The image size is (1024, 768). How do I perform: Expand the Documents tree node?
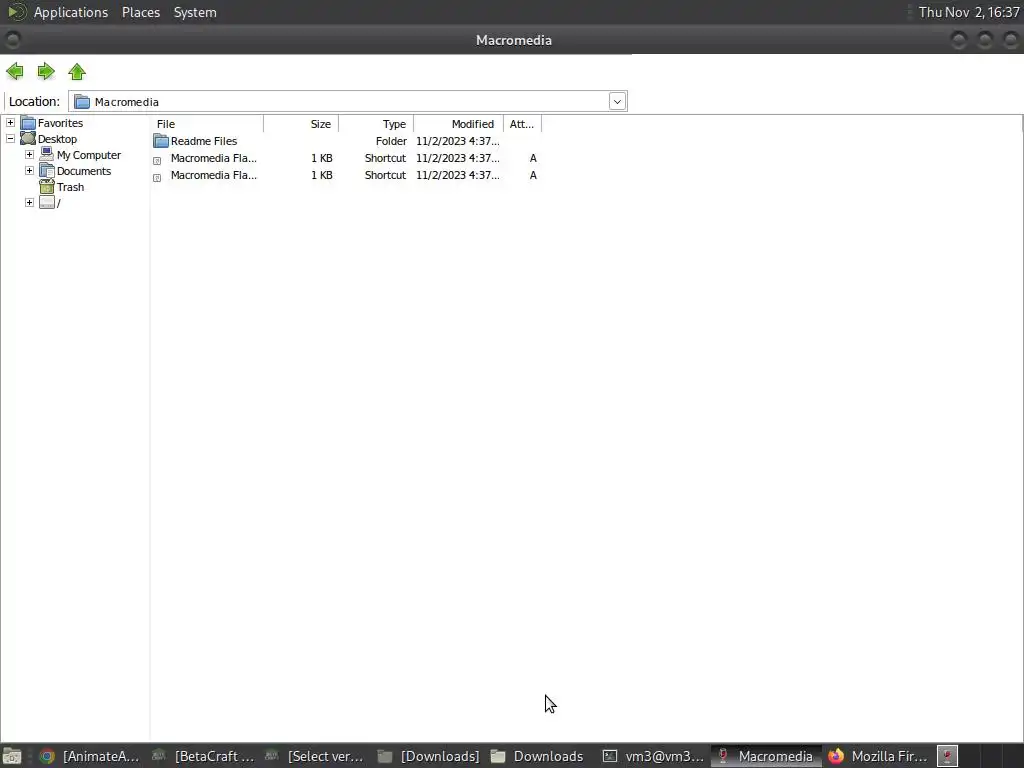point(29,170)
